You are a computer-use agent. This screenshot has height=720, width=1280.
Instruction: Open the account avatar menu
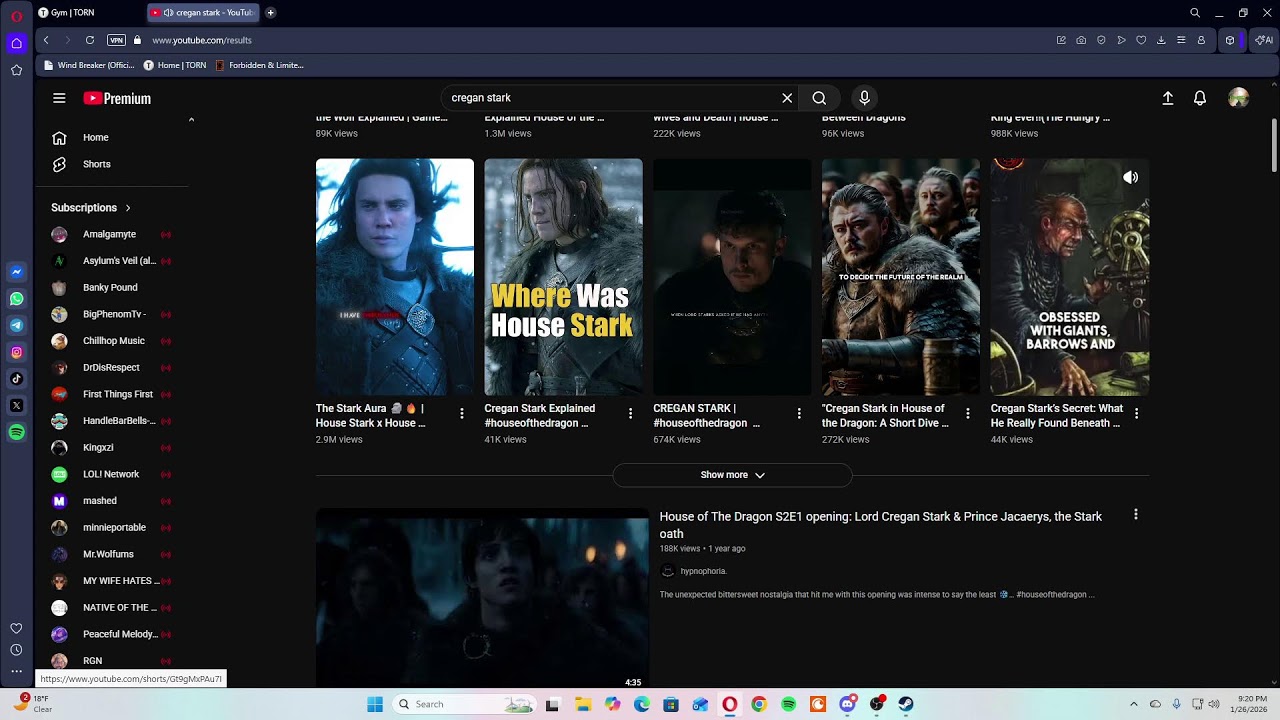(1238, 98)
